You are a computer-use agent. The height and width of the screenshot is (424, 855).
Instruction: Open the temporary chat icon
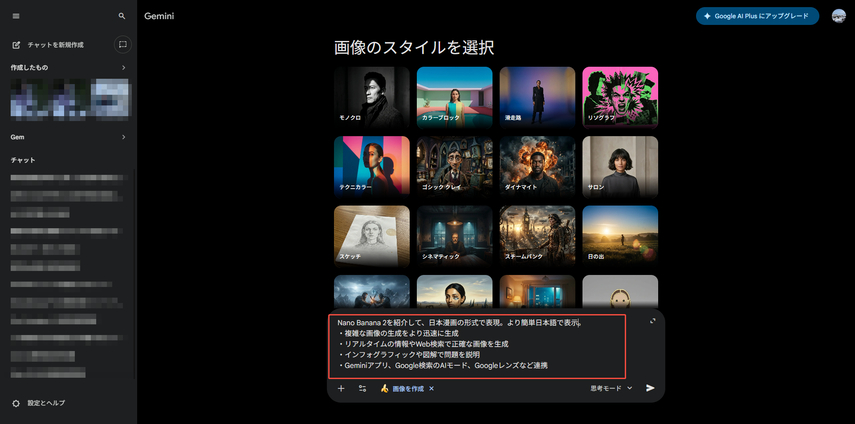[x=122, y=44]
